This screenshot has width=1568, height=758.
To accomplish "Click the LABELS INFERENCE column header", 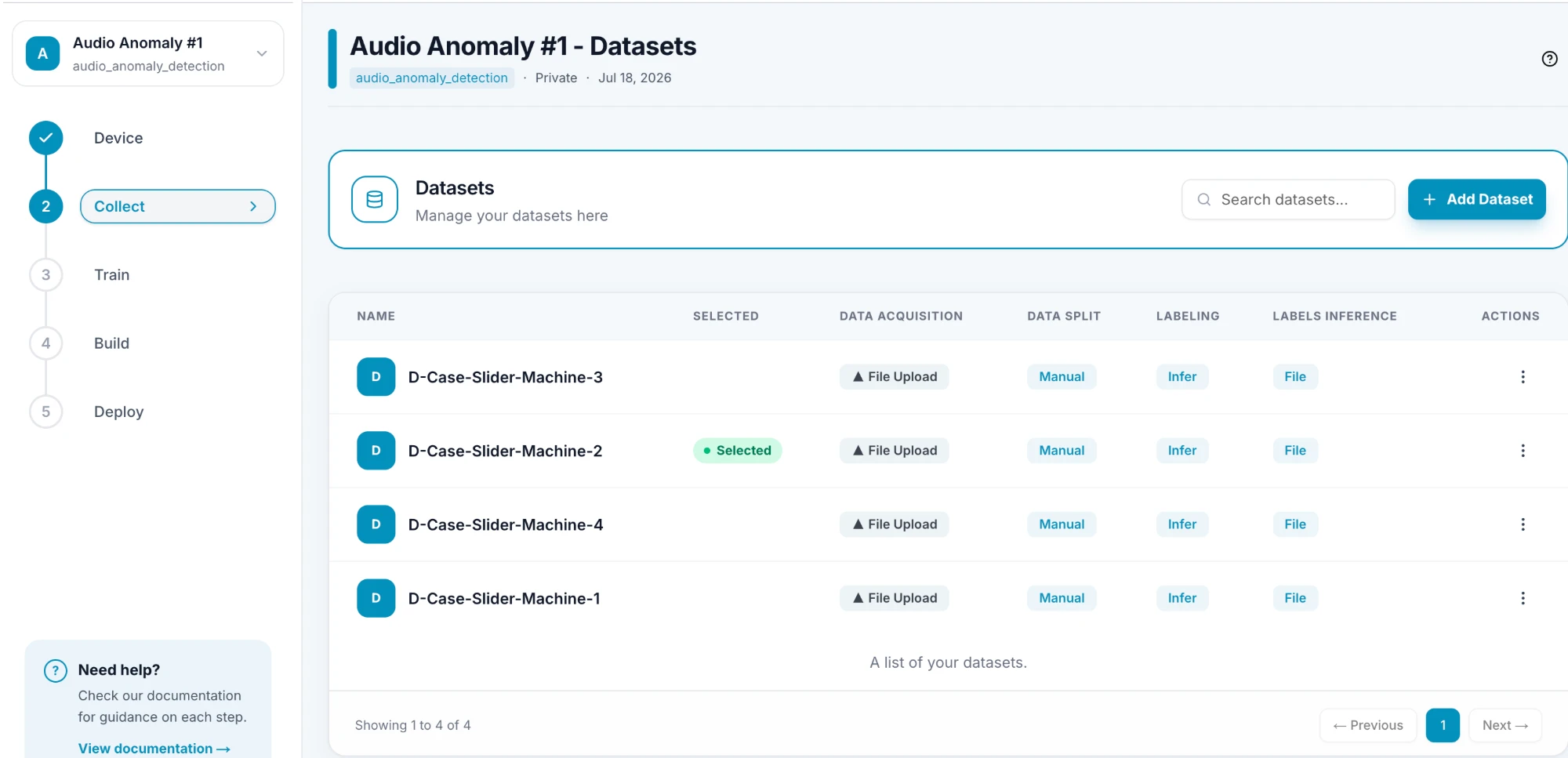I will click(1334, 316).
